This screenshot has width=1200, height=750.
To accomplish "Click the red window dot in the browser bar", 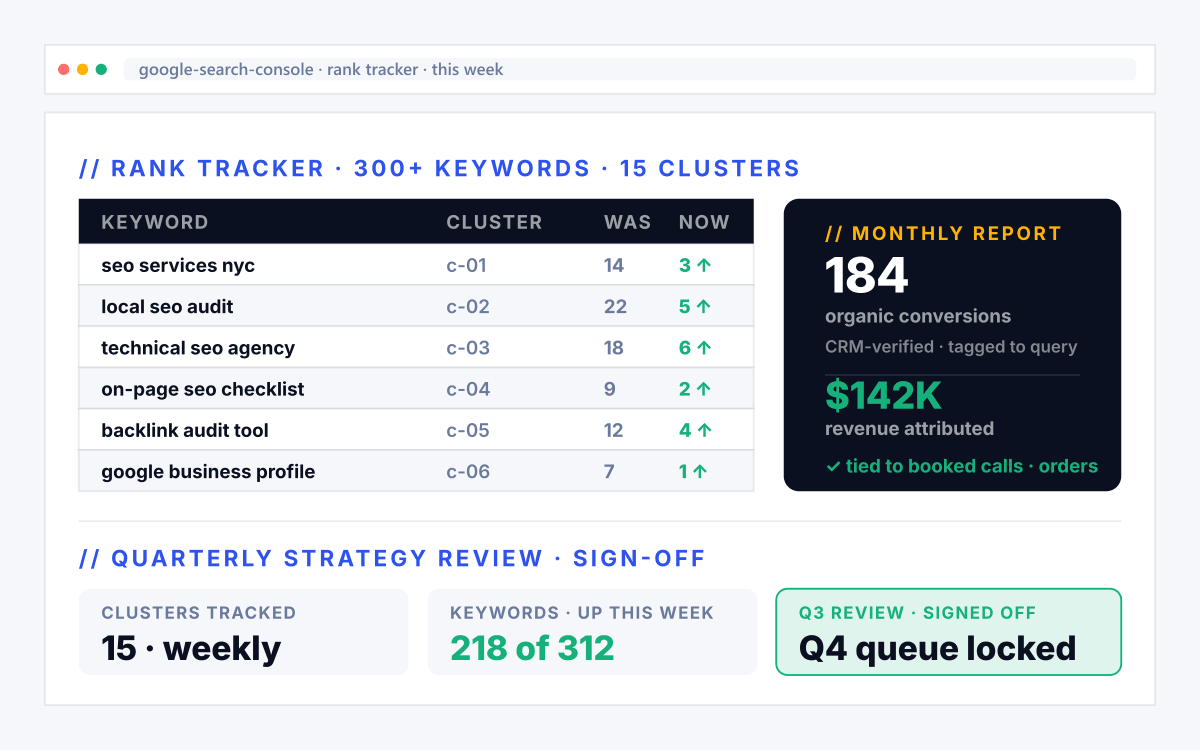I will coord(64,70).
